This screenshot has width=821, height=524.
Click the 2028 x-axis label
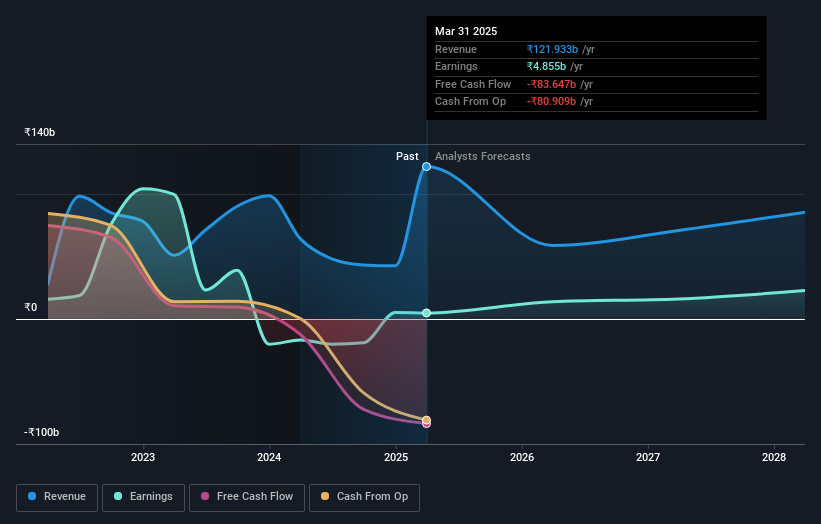(774, 457)
